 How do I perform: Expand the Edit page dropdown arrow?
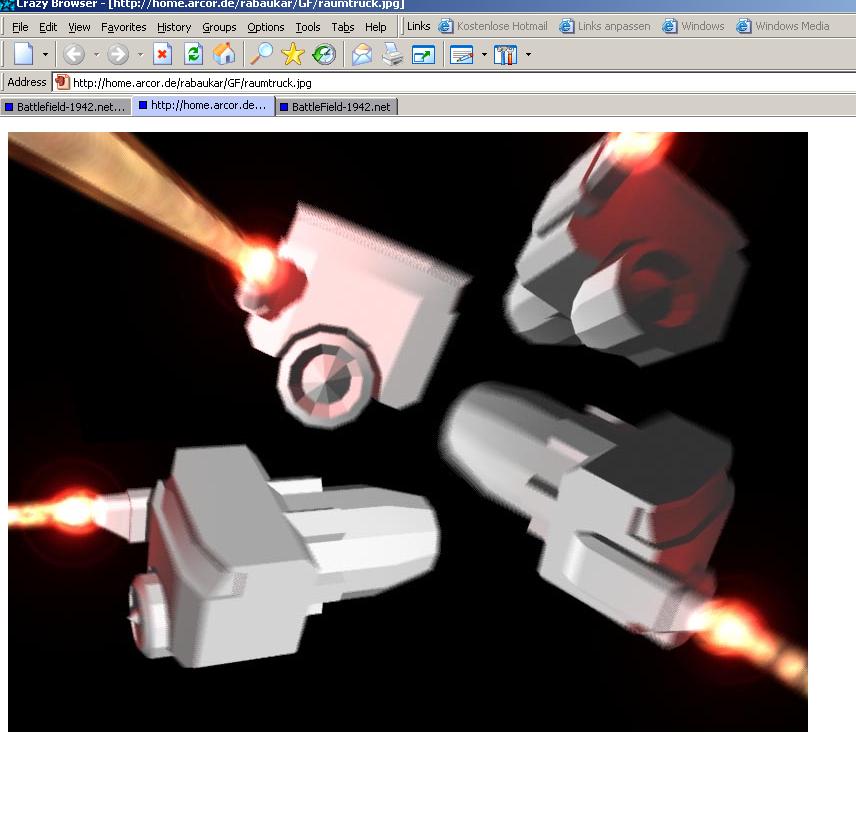tap(484, 54)
